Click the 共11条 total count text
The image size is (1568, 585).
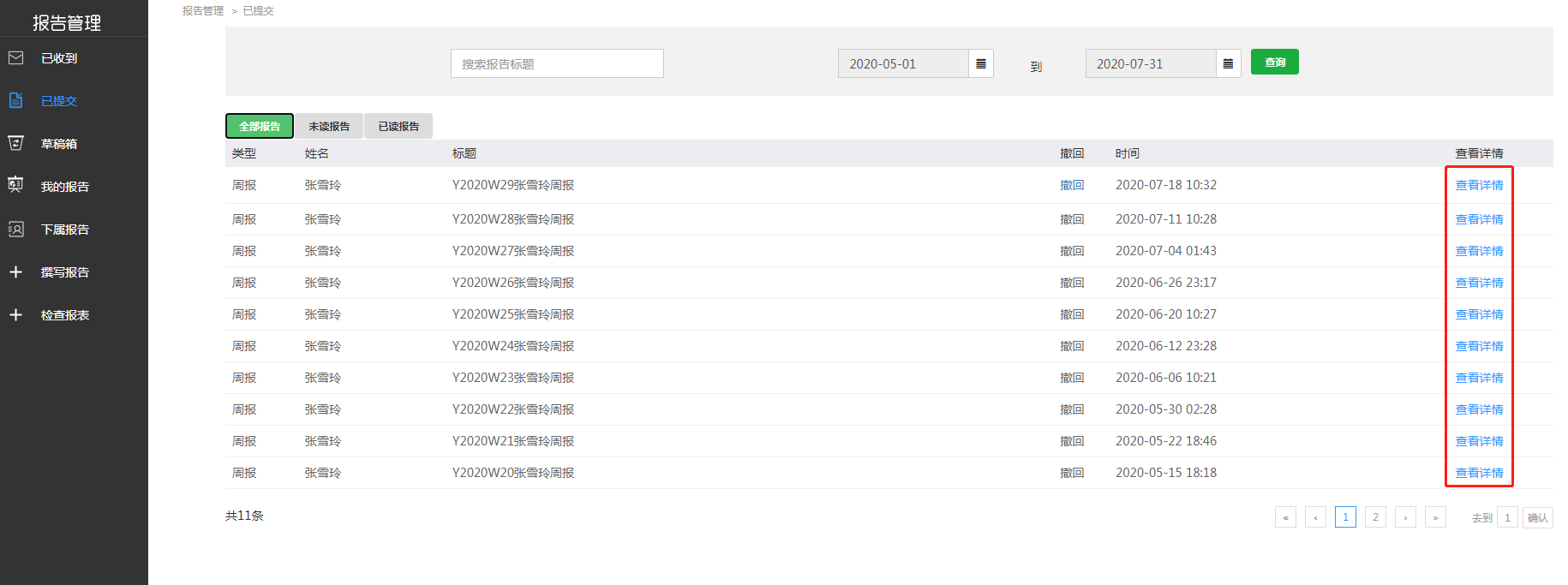coord(244,516)
